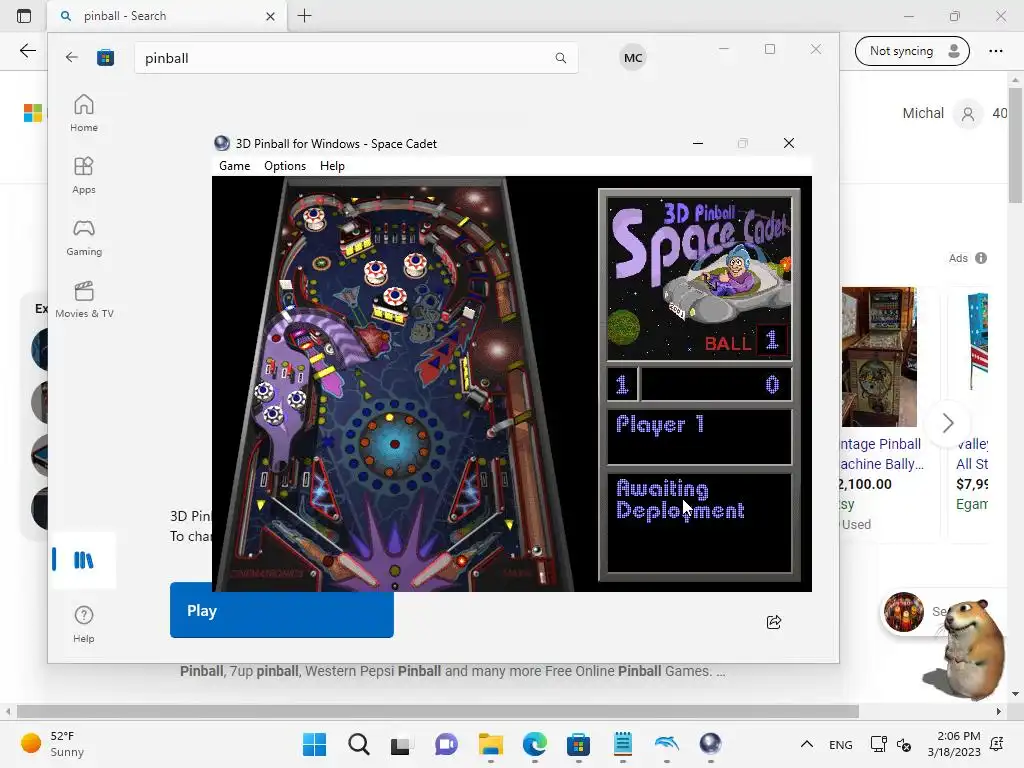
Task: Open Help in the Store sidebar
Action: (x=84, y=624)
